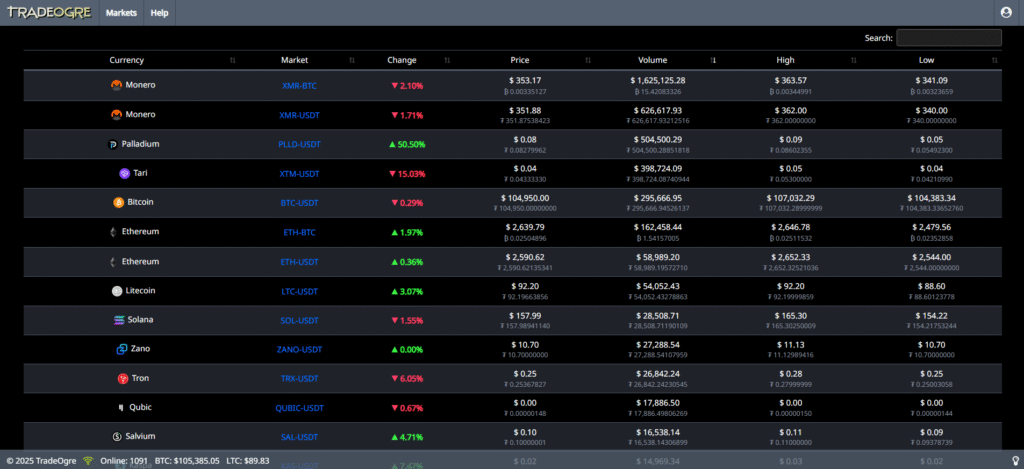The image size is (1024, 469).
Task: Click the Litecoin coin icon
Action: tap(117, 291)
